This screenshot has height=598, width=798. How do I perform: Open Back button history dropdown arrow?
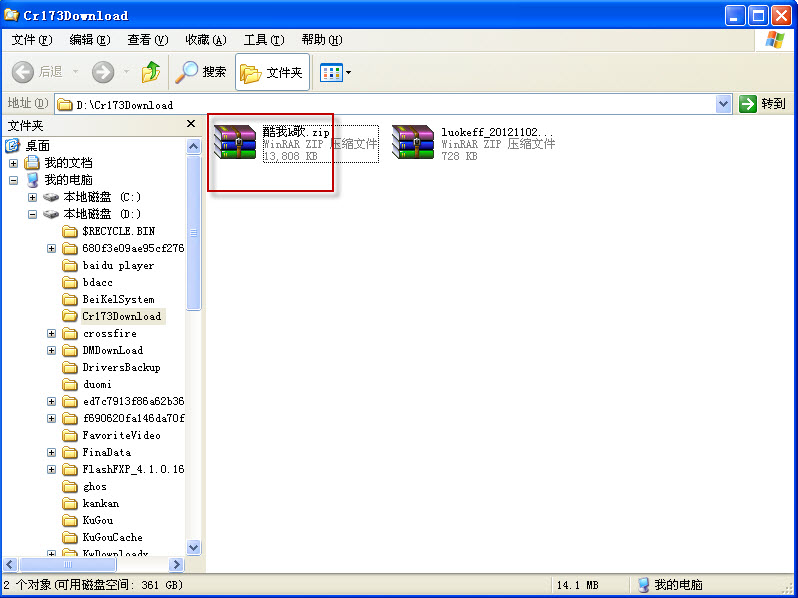pyautogui.click(x=75, y=72)
